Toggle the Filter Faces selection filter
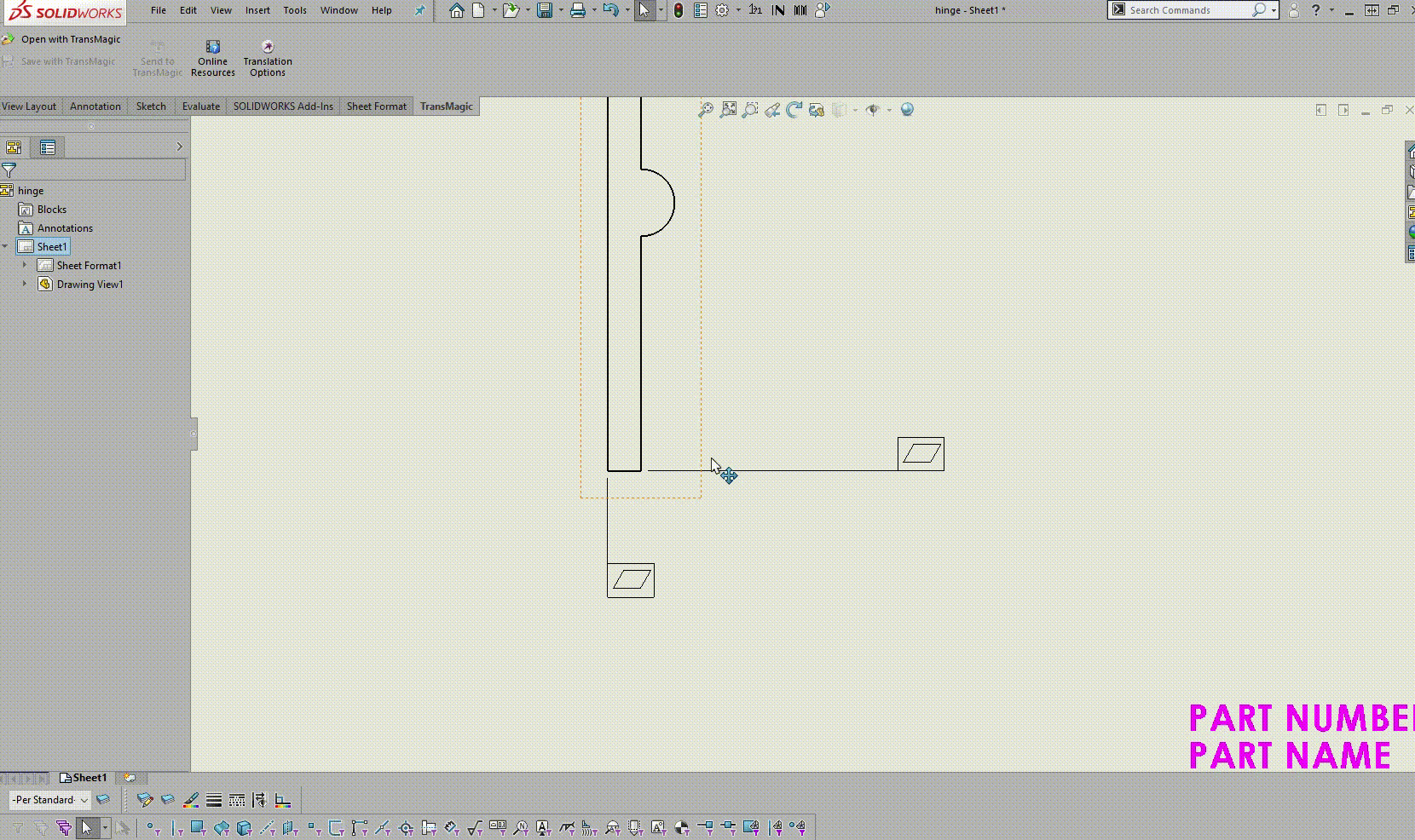This screenshot has height=840, width=1415. [x=198, y=827]
